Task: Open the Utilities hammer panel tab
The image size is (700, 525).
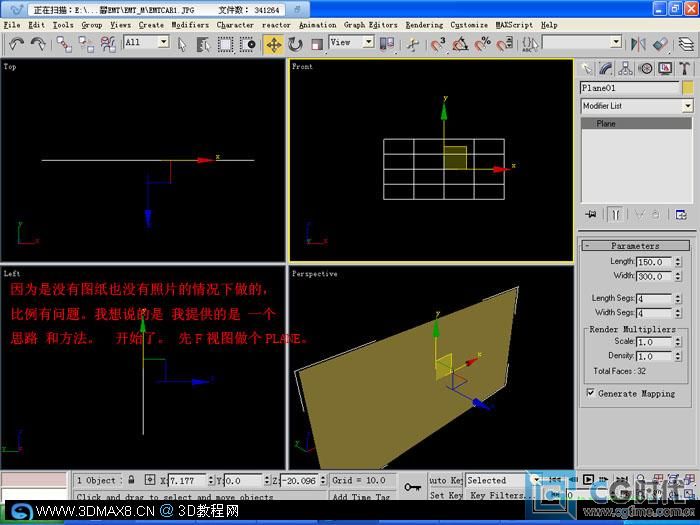Action: 684,68
